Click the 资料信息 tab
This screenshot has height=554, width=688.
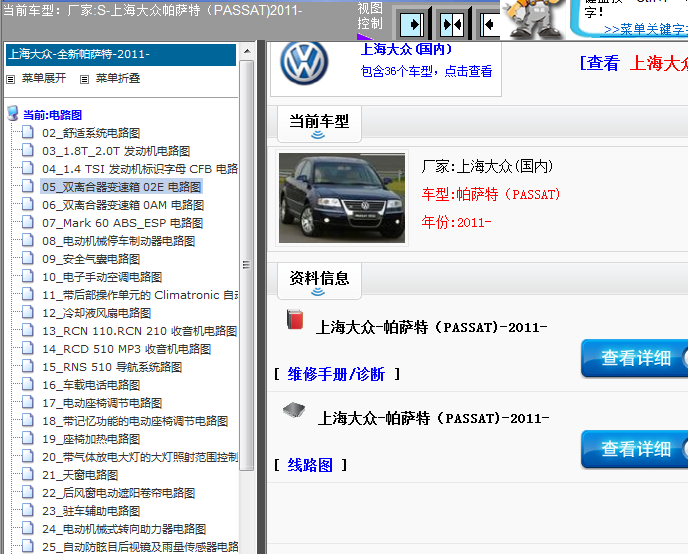click(x=319, y=281)
